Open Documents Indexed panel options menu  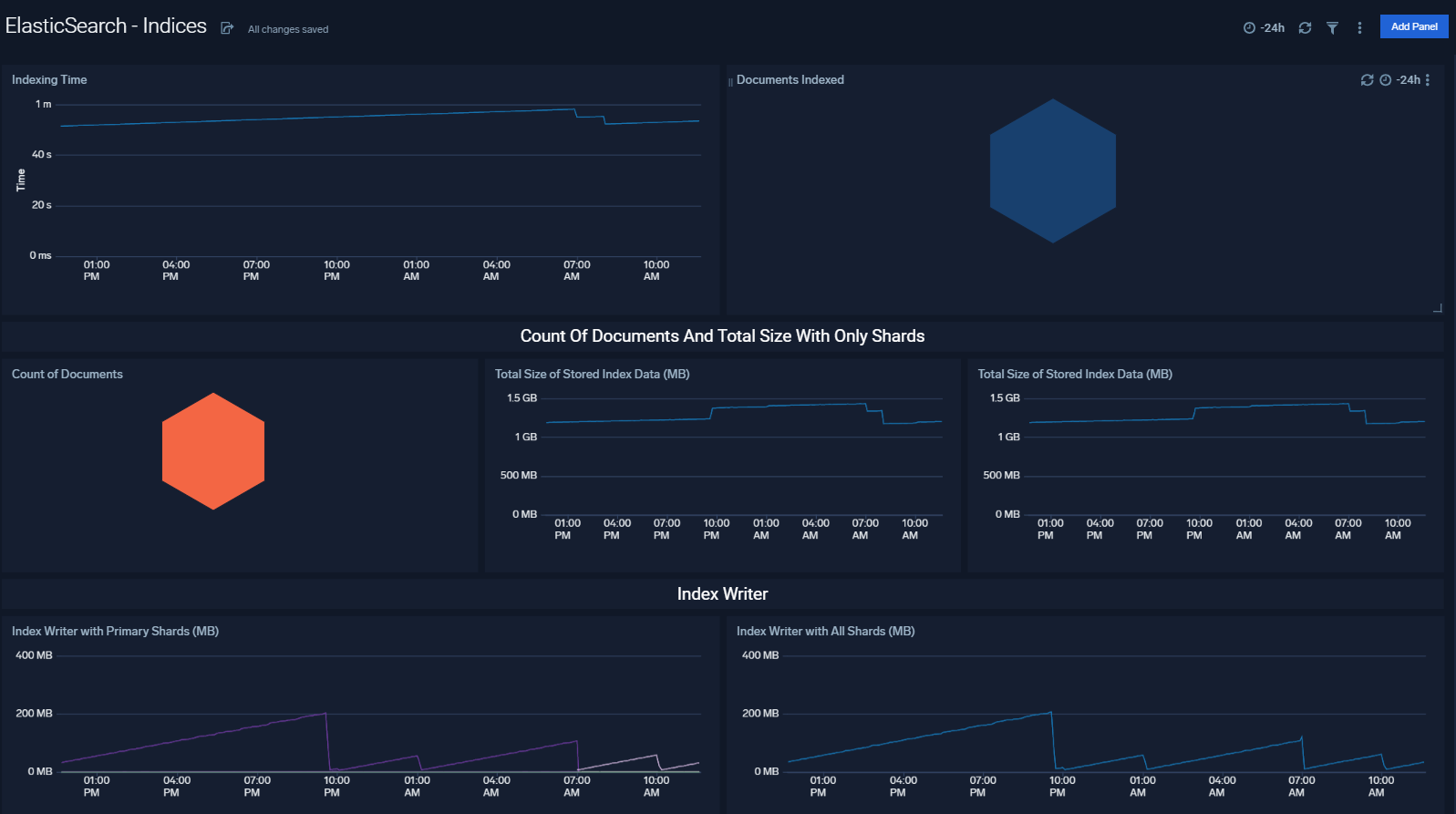pyautogui.click(x=1427, y=80)
